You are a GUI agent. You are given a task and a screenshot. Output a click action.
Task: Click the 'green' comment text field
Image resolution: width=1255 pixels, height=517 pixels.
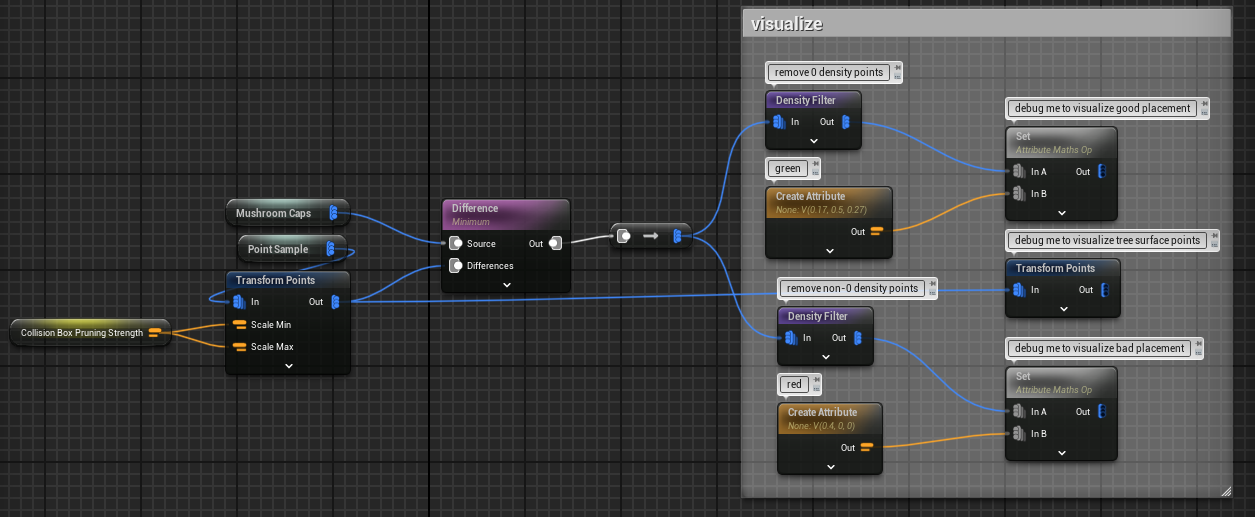pyautogui.click(x=788, y=168)
